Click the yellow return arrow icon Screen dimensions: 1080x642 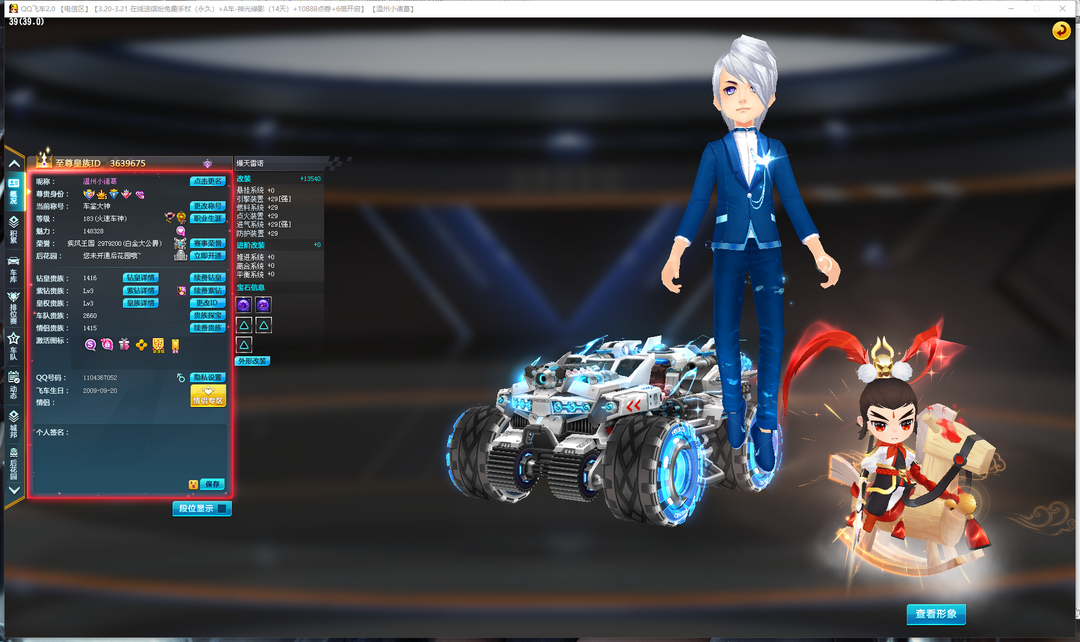[1061, 30]
